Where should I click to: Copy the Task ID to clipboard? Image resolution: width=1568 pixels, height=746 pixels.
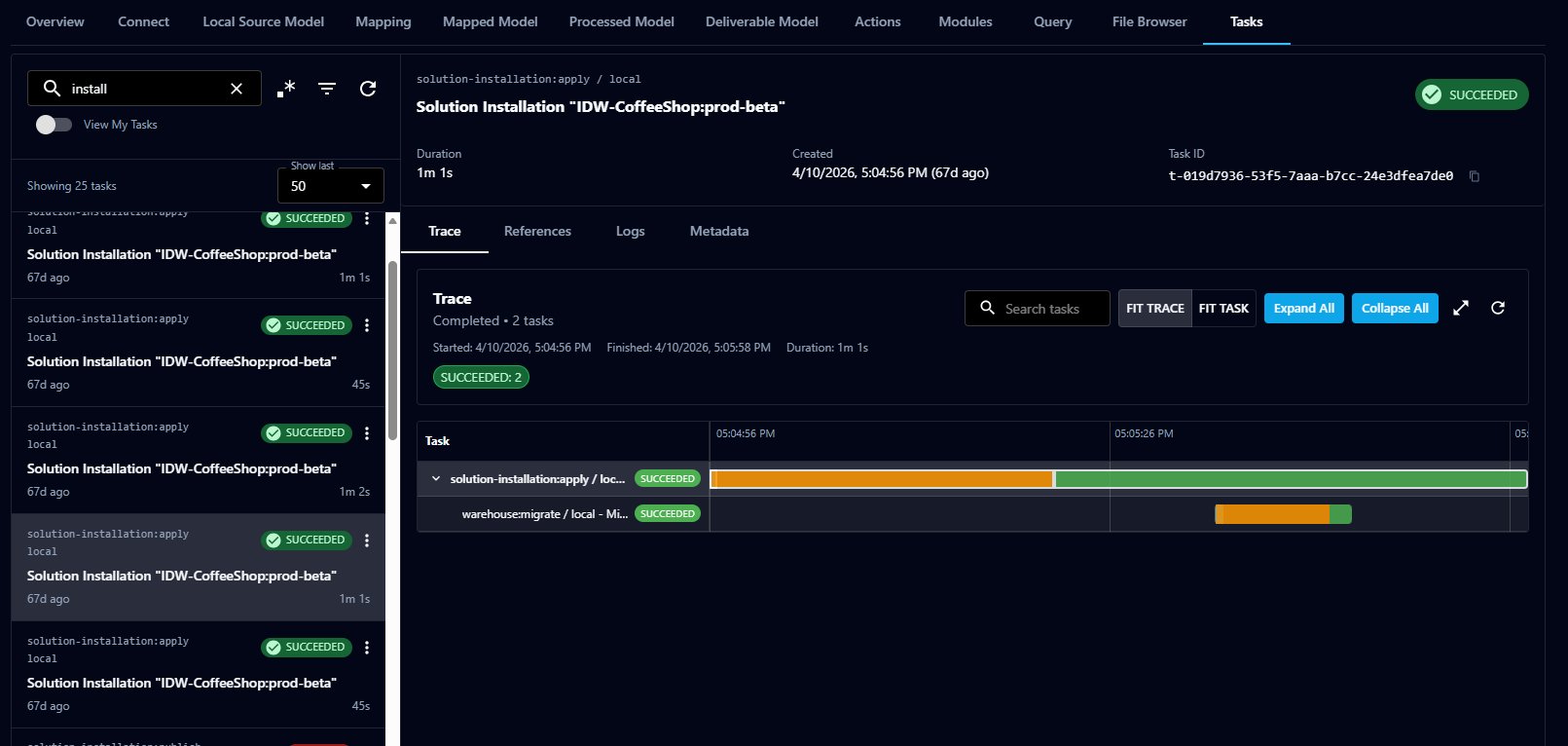point(1475,176)
